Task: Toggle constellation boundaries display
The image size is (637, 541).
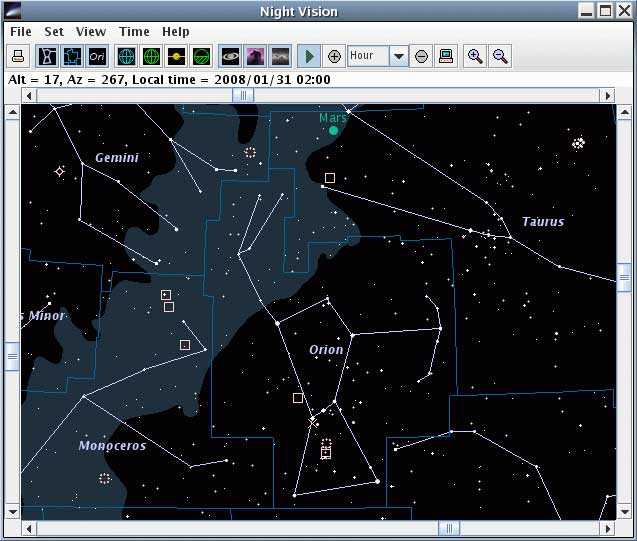Action: coord(72,56)
